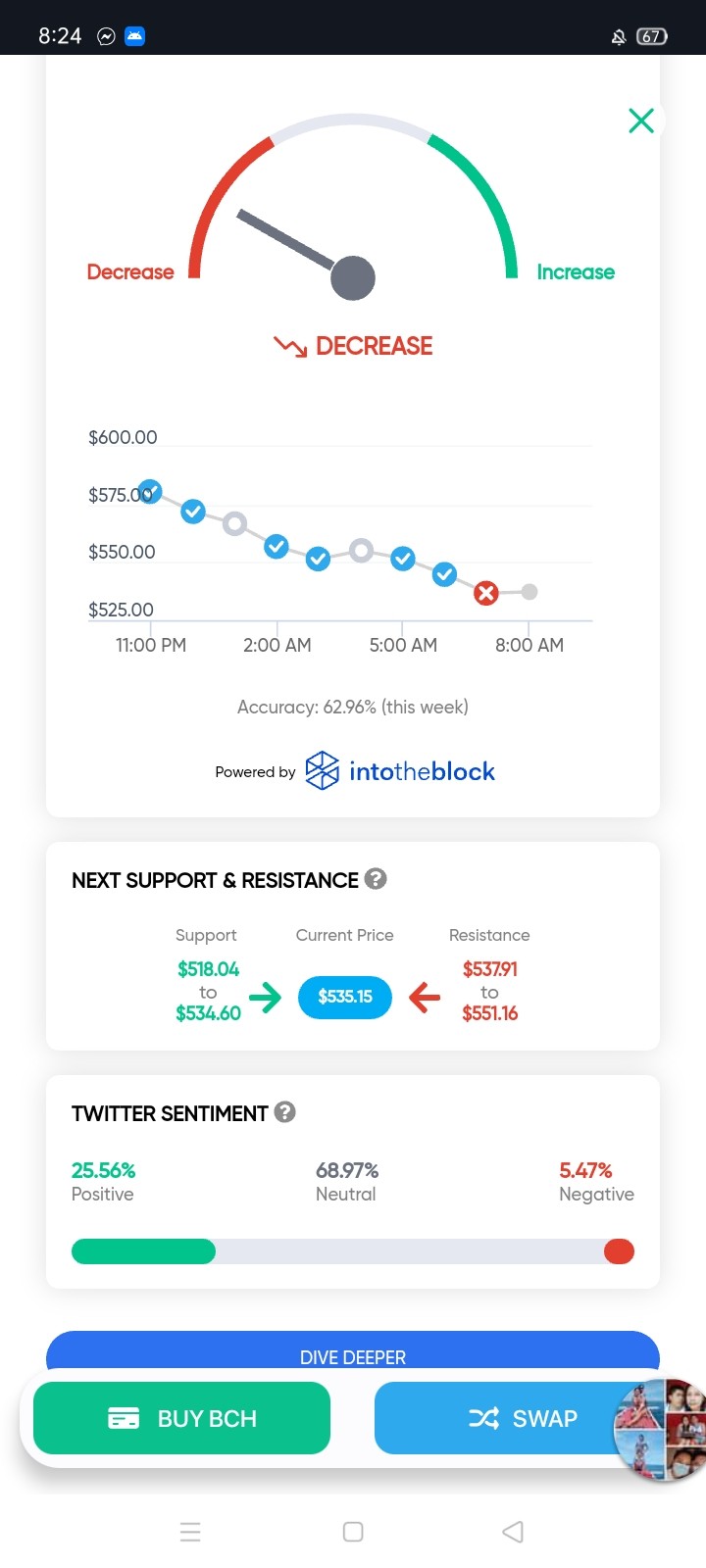Image resolution: width=706 pixels, height=1568 pixels.
Task: Select the grey 8:00 AM pending point
Action: coord(529,591)
